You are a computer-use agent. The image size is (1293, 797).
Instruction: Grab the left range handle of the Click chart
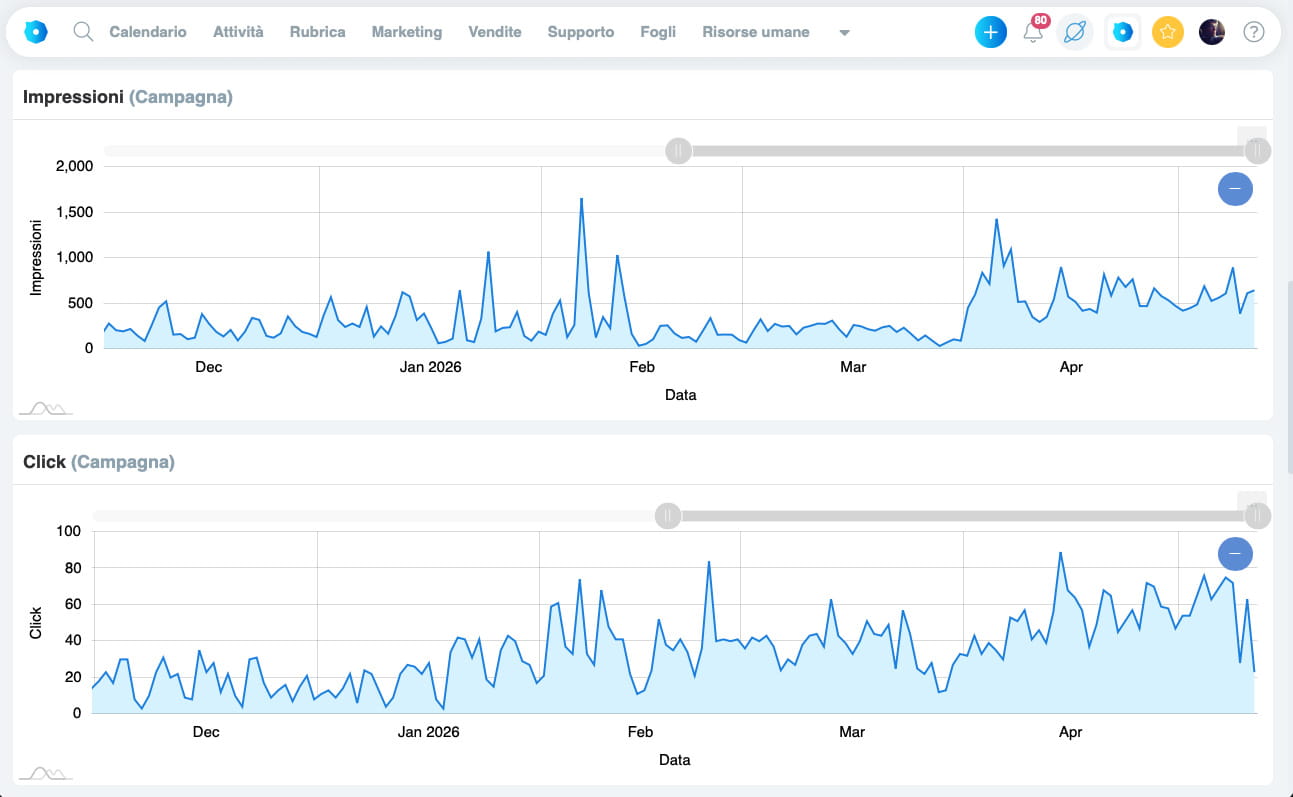coord(667,516)
